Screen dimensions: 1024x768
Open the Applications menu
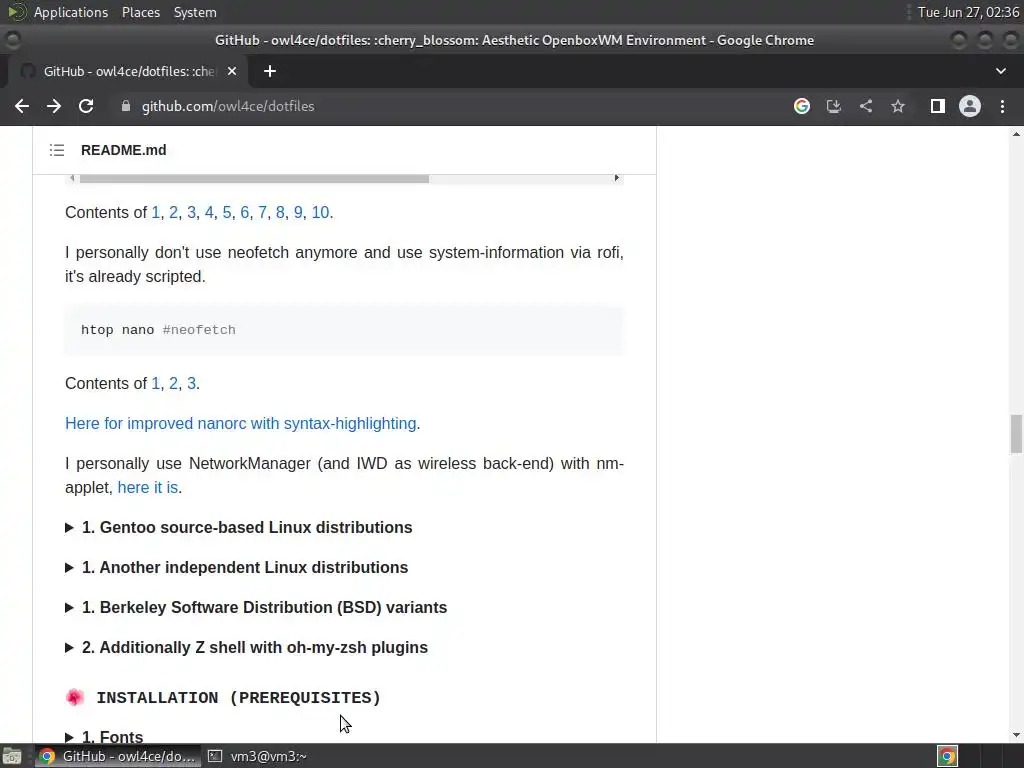pyautogui.click(x=71, y=12)
